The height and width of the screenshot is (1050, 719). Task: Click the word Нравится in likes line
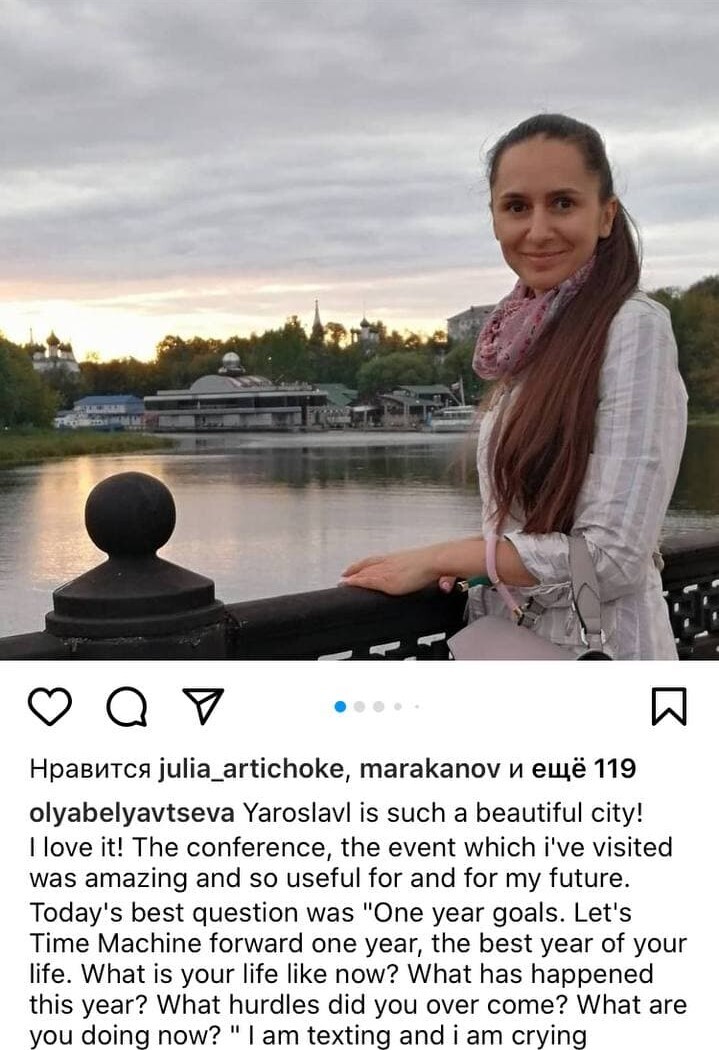90,769
